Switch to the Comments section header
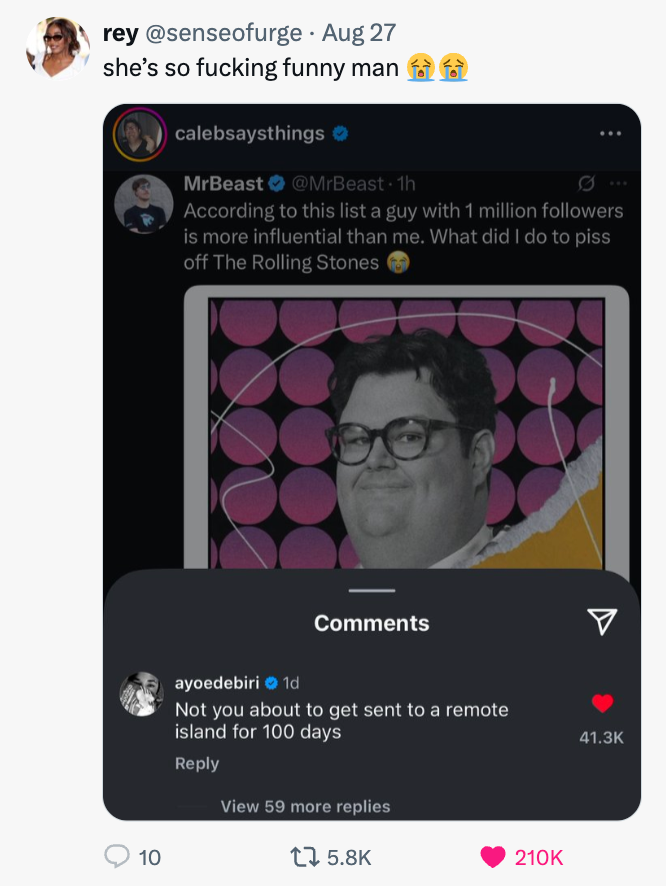This screenshot has width=666, height=886. 371,622
